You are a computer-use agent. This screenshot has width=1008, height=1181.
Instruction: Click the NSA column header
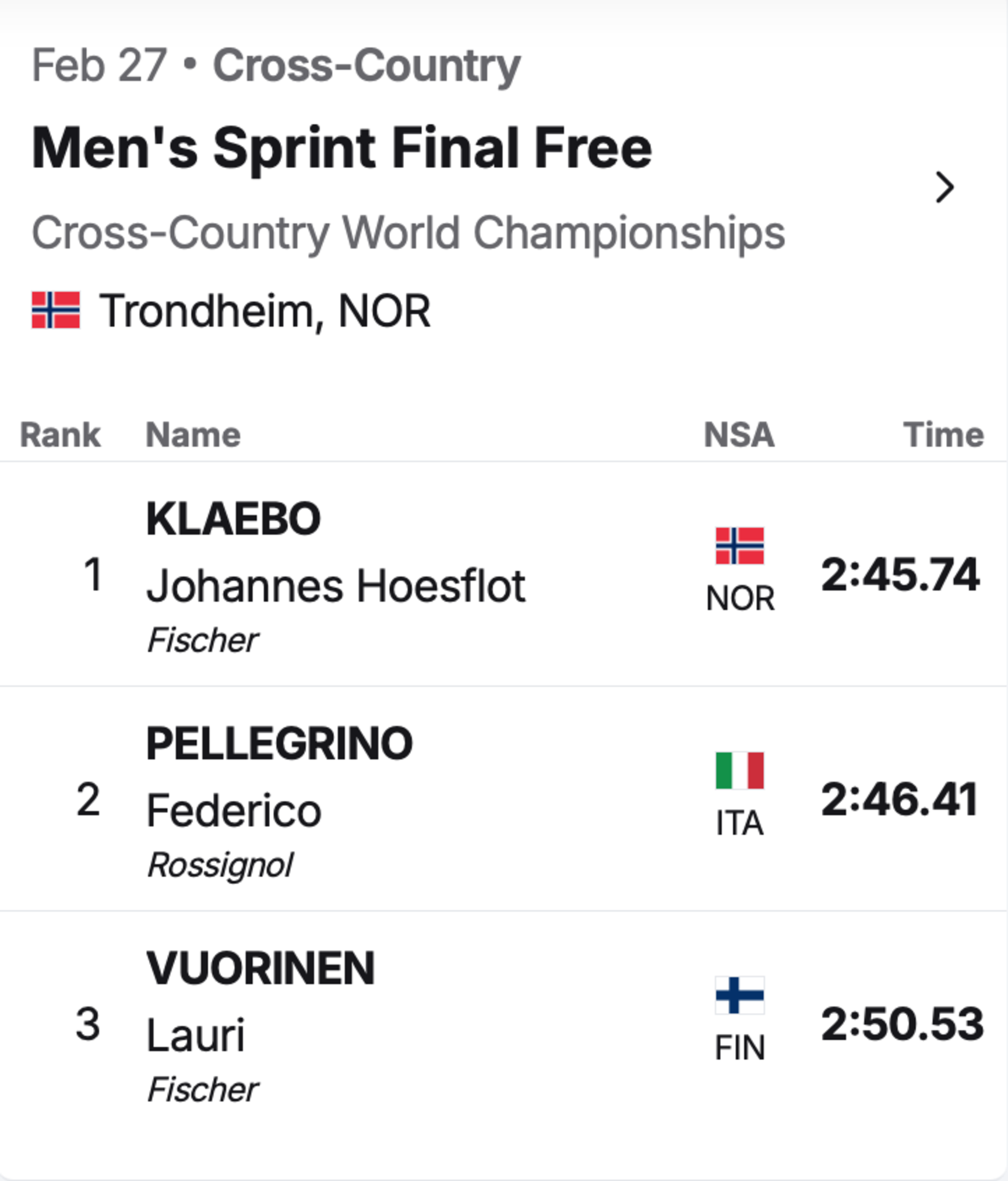tap(739, 435)
